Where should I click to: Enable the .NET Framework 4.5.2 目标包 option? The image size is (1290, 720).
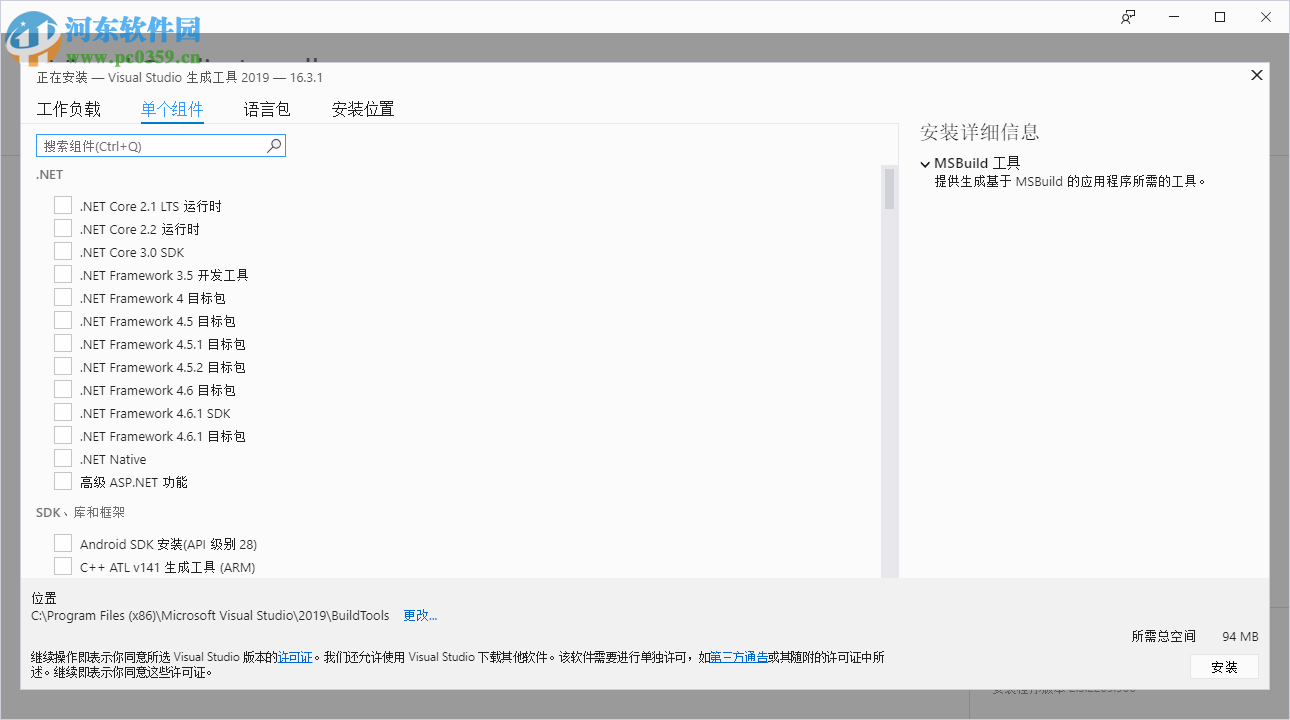pyautogui.click(x=62, y=366)
